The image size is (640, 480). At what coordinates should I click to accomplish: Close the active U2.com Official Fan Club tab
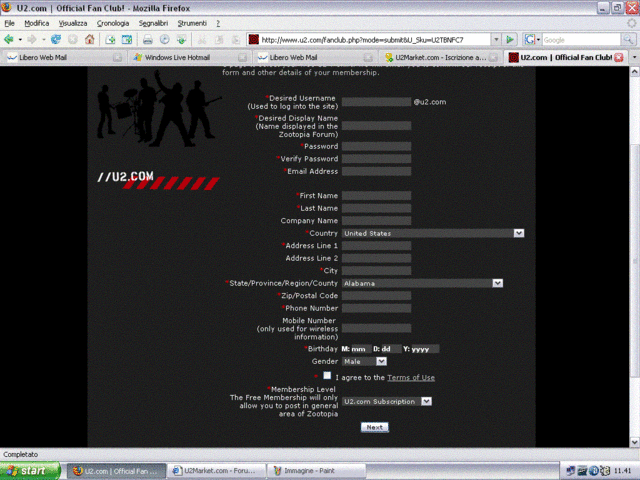(x=619, y=58)
